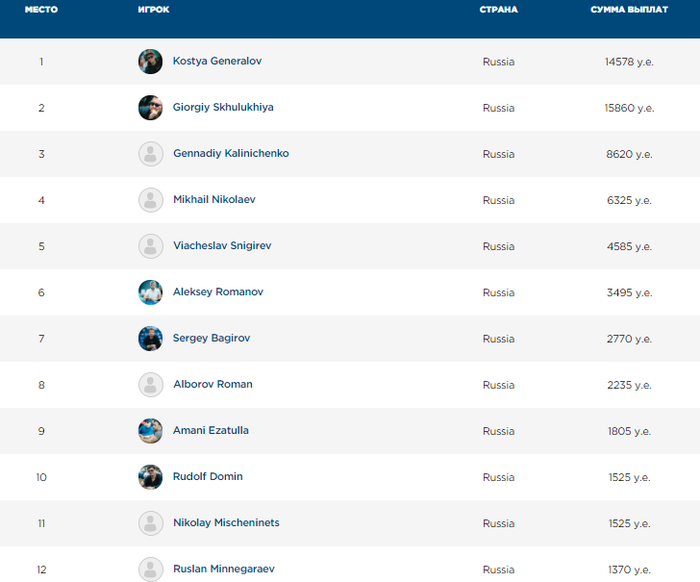Open Viacheslav Snigirev's player profile link
This screenshot has height=582, width=700.
pos(222,246)
